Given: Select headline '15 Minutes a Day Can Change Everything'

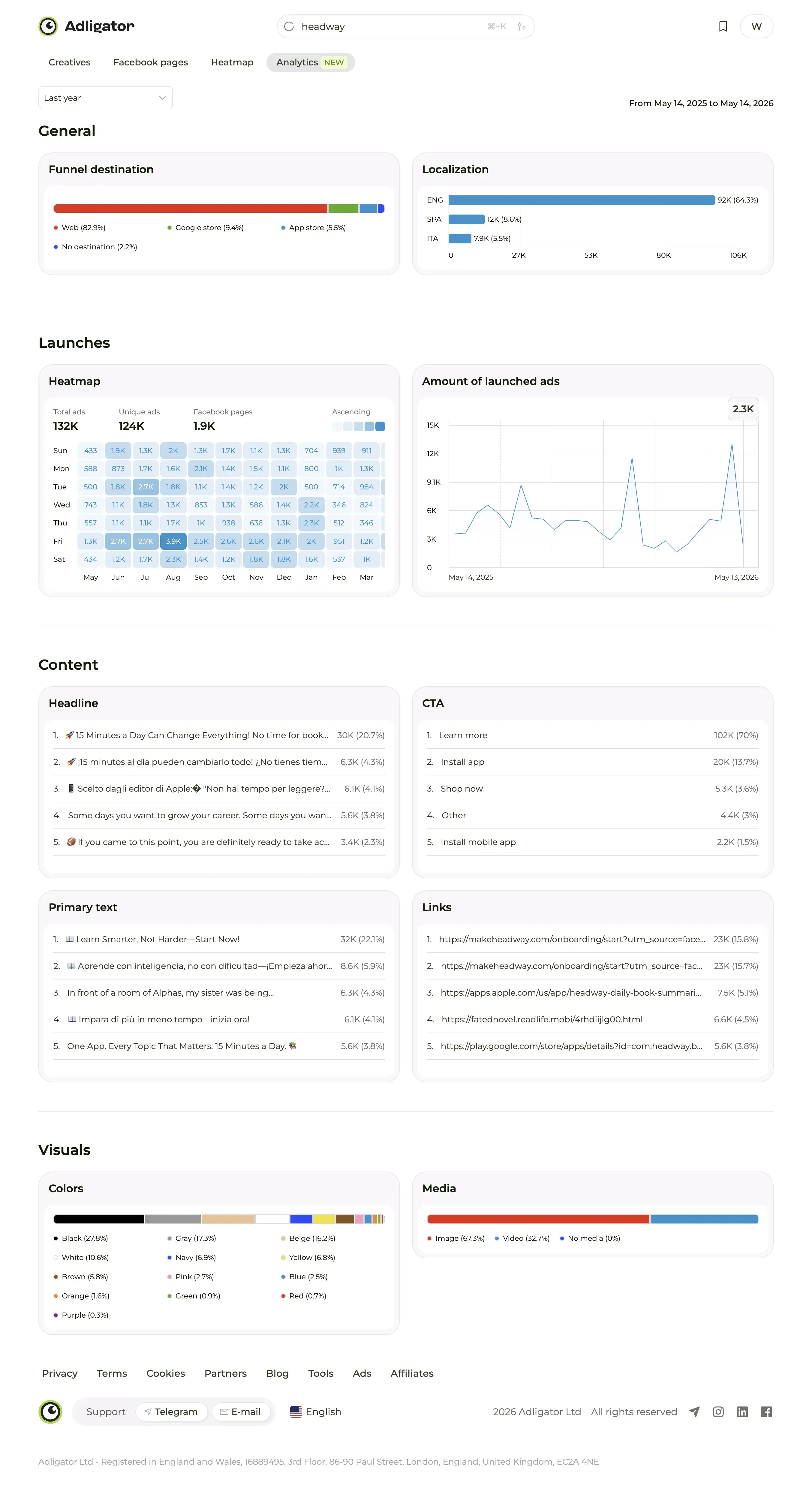Looking at the screenshot, I should pos(219,735).
